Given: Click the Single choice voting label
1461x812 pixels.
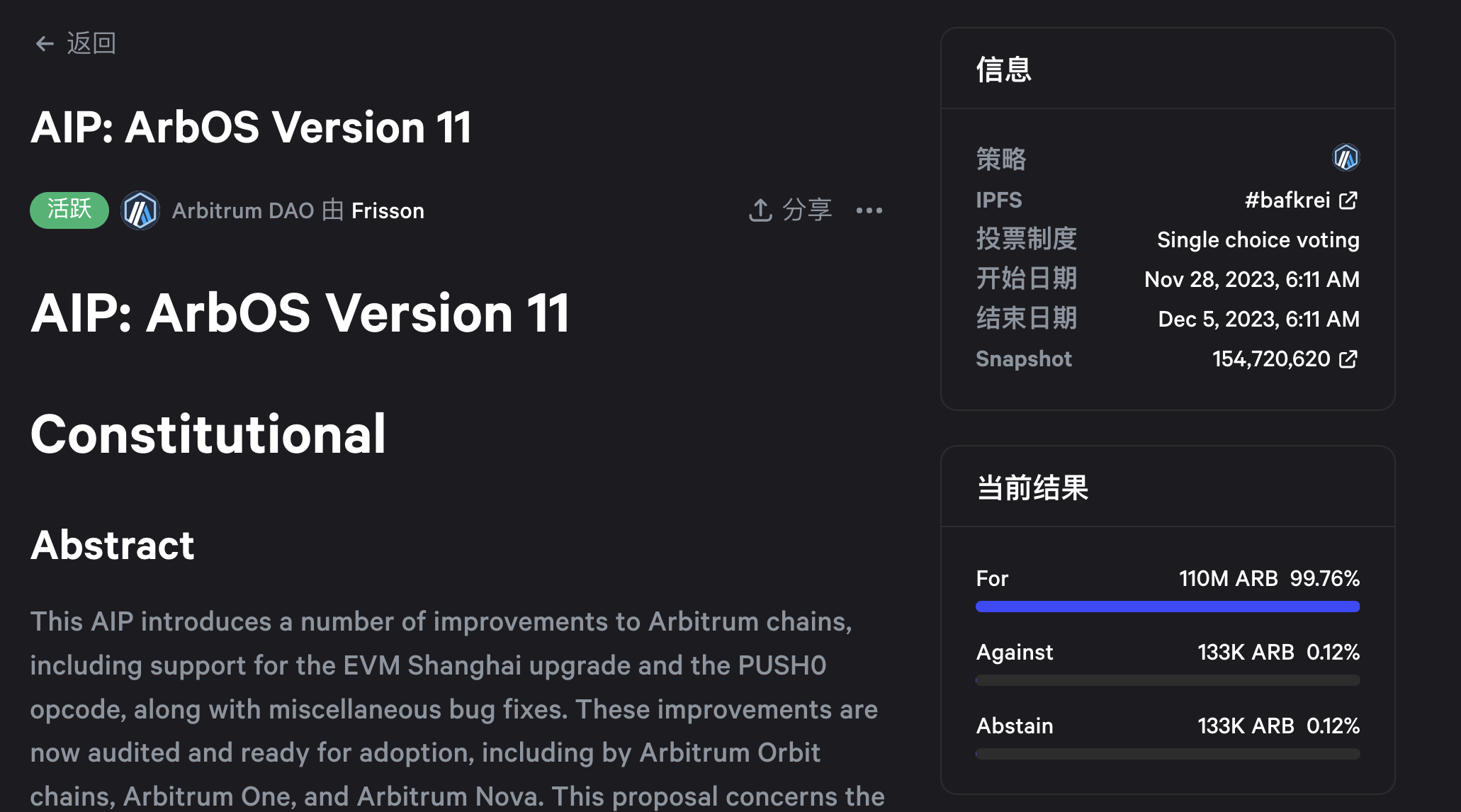Looking at the screenshot, I should coord(1258,240).
